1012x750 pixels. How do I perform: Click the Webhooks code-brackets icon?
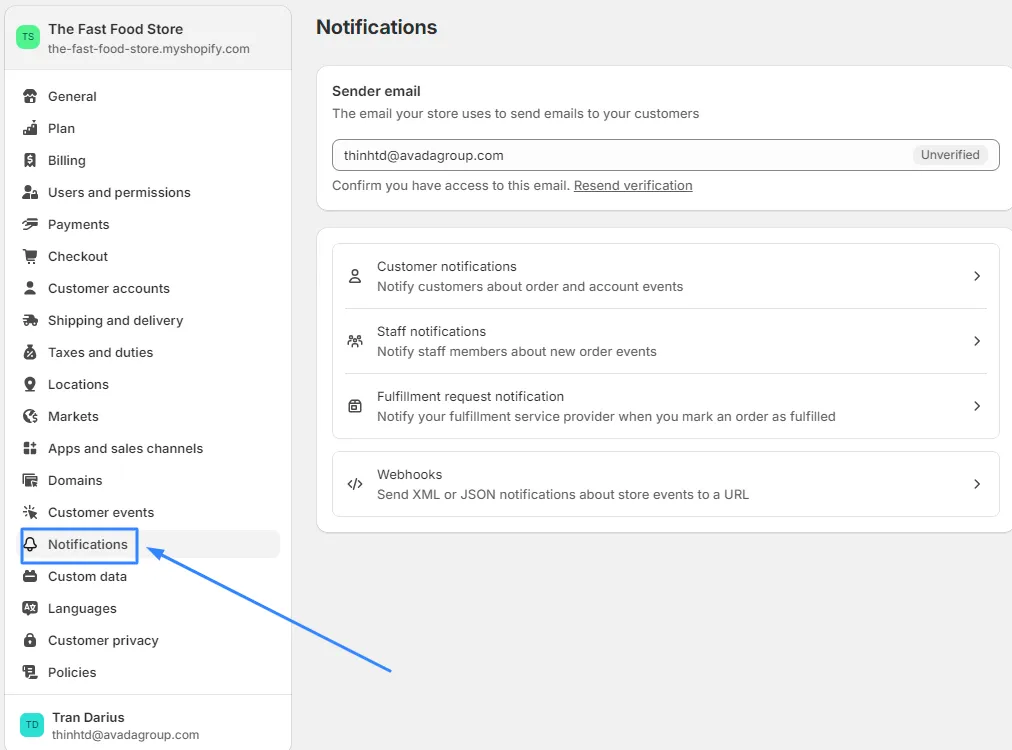pos(355,484)
